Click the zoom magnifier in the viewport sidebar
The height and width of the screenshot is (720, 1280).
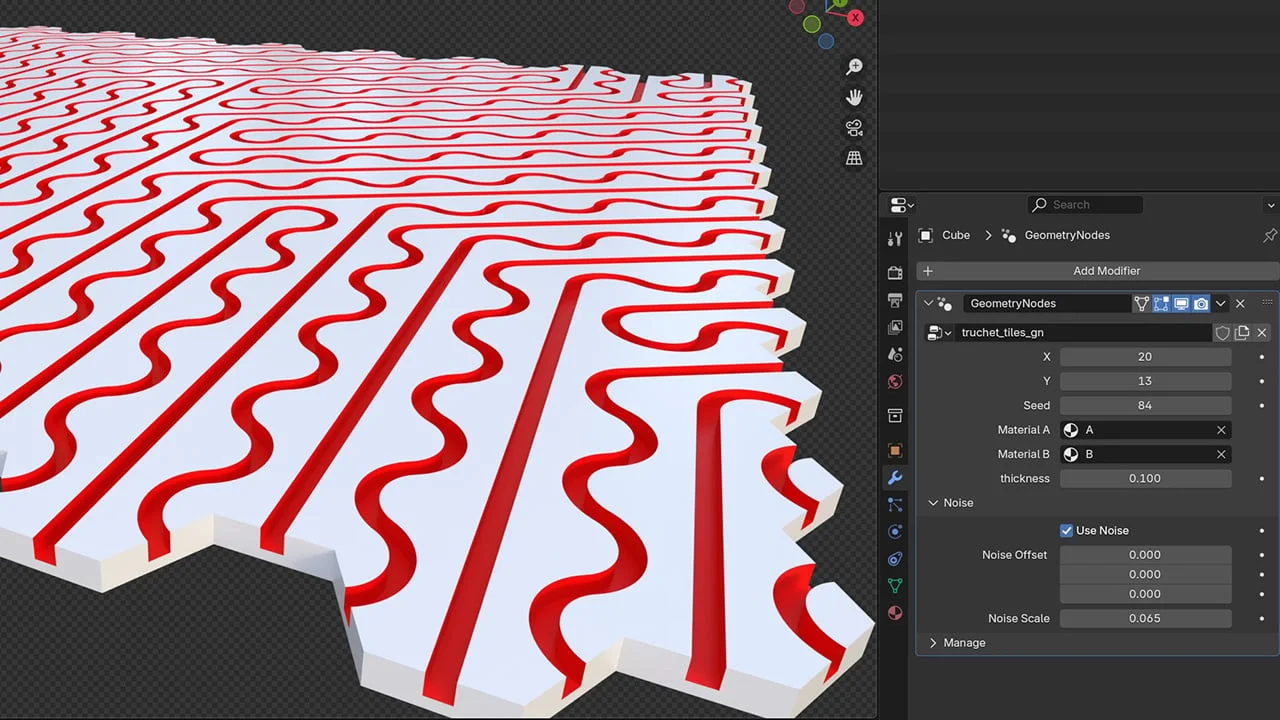pyautogui.click(x=853, y=66)
